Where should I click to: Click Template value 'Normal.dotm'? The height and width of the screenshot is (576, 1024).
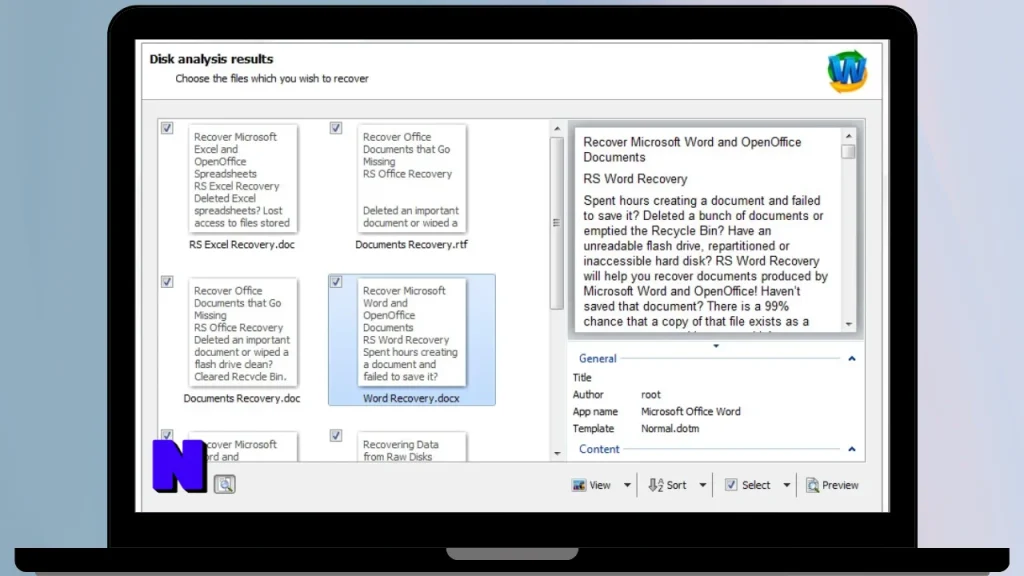[670, 428]
